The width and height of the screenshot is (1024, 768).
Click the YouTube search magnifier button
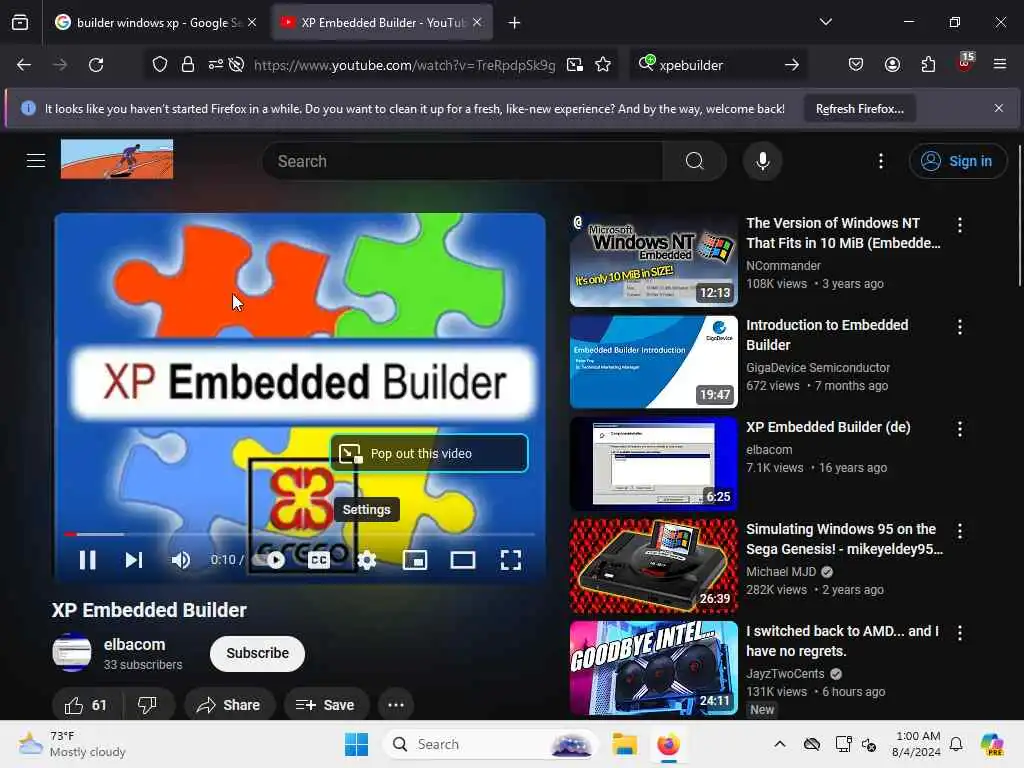pyautogui.click(x=694, y=161)
